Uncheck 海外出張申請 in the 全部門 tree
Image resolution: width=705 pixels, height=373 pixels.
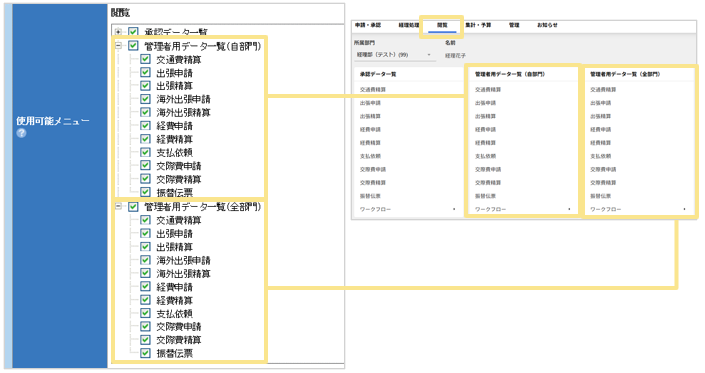coord(145,260)
